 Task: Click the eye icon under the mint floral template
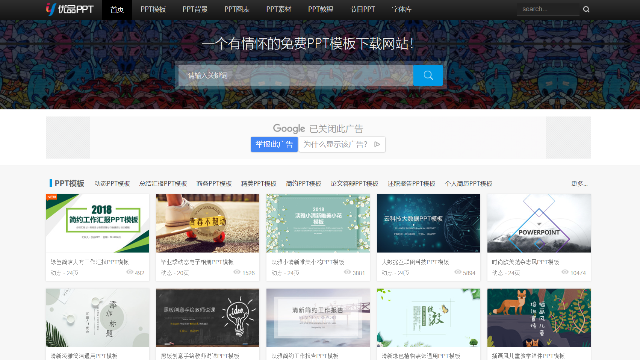347,272
